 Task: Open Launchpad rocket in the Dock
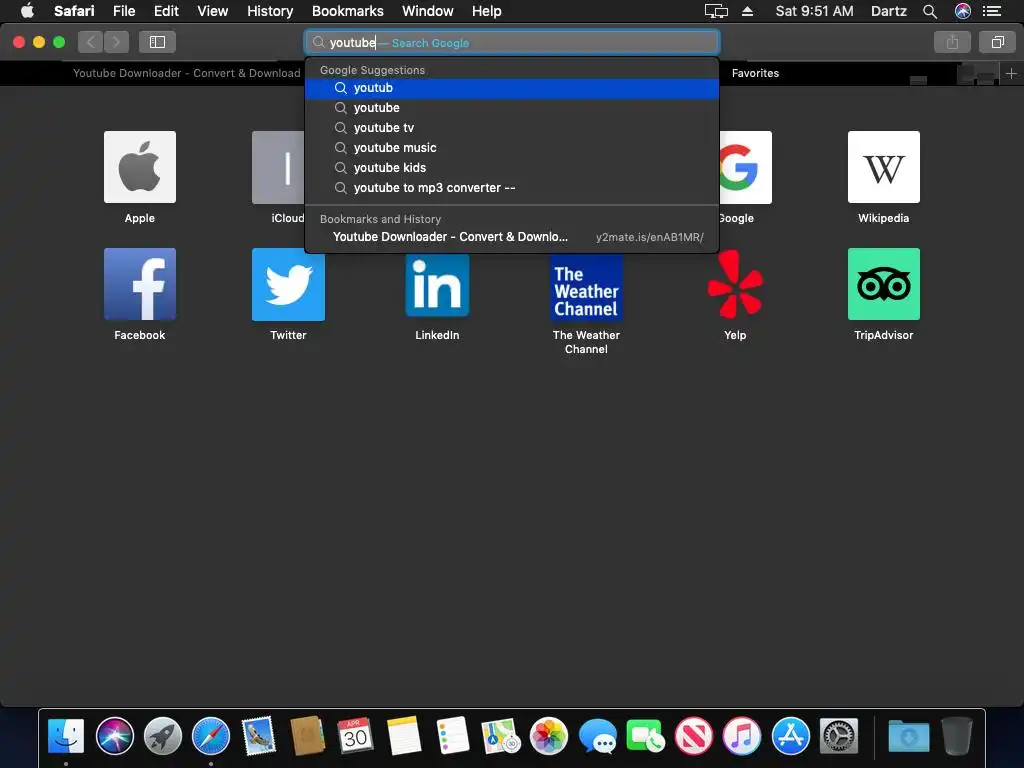click(163, 736)
